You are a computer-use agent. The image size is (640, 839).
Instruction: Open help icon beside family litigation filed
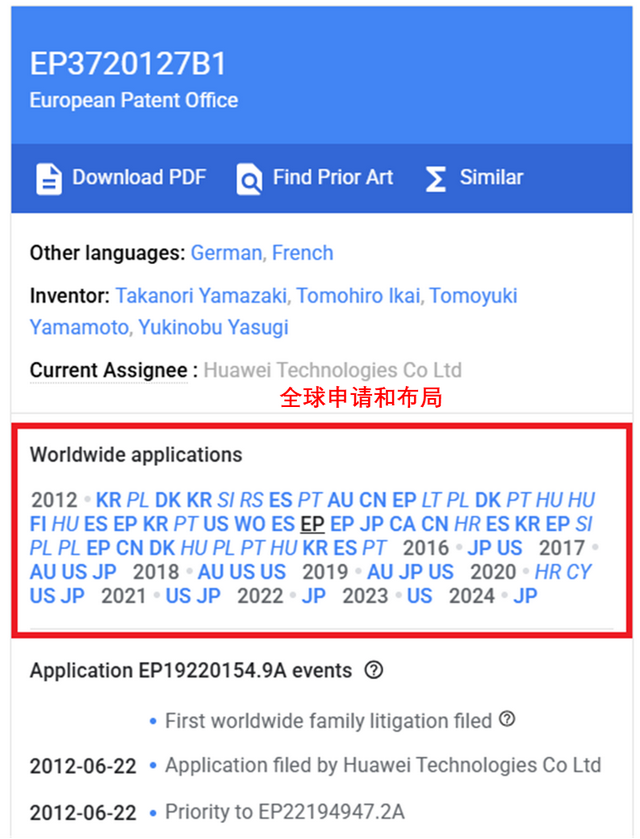(507, 719)
